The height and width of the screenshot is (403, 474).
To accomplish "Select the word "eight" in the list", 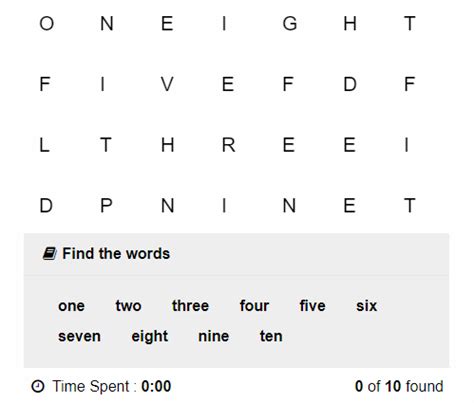I will click(x=150, y=337).
